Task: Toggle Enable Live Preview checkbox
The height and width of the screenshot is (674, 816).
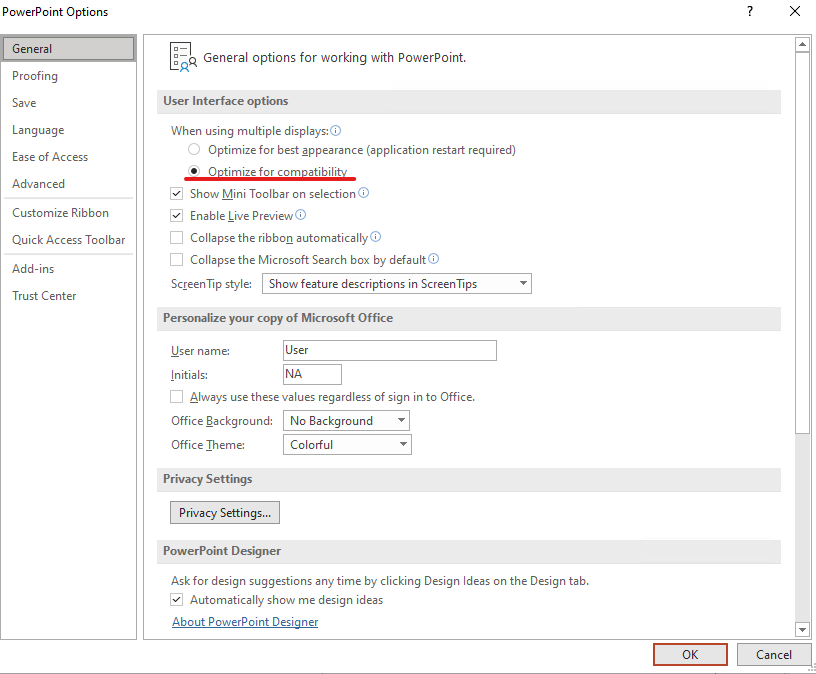Action: pos(177,216)
